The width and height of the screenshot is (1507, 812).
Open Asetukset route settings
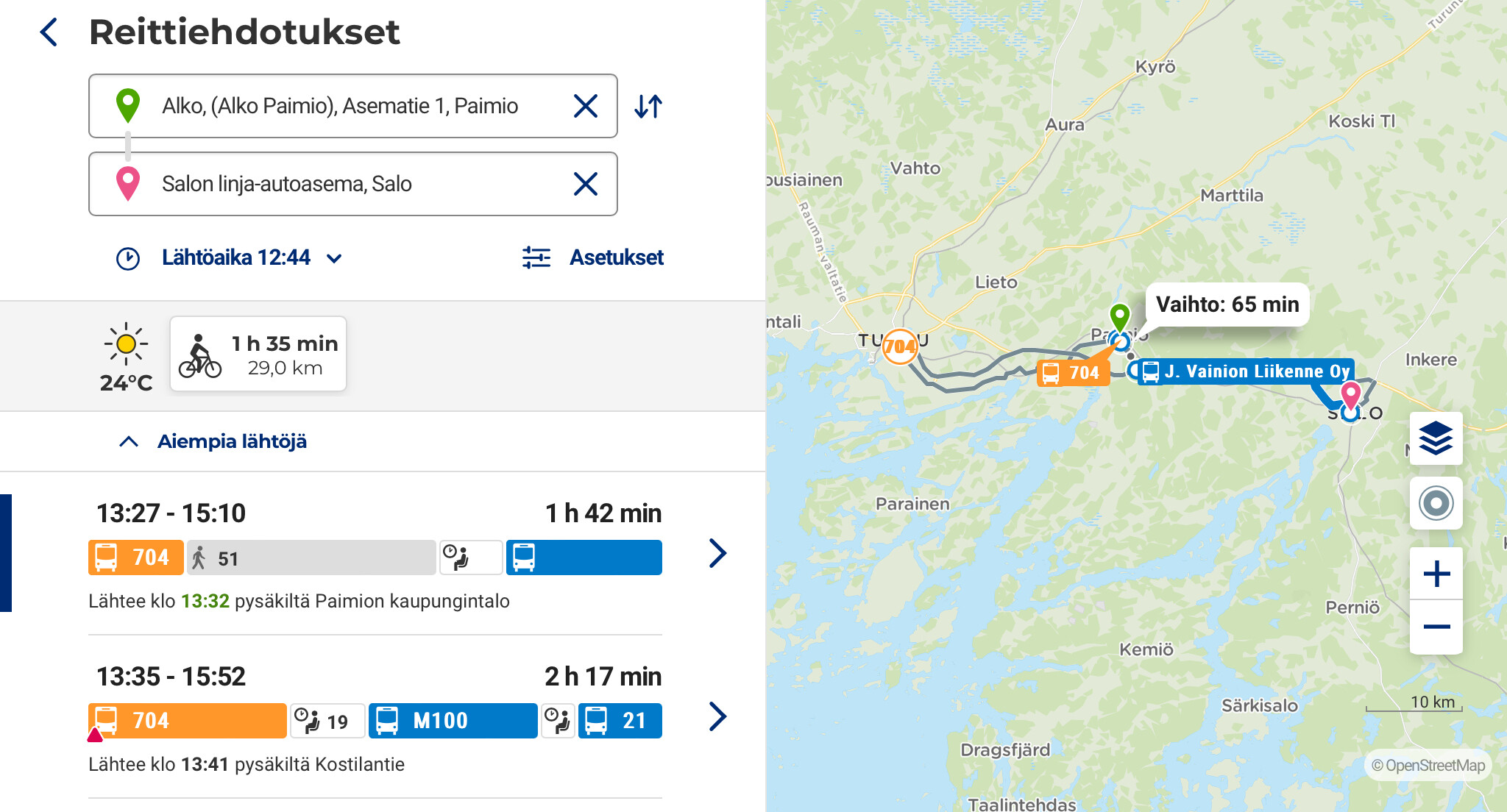click(x=593, y=258)
